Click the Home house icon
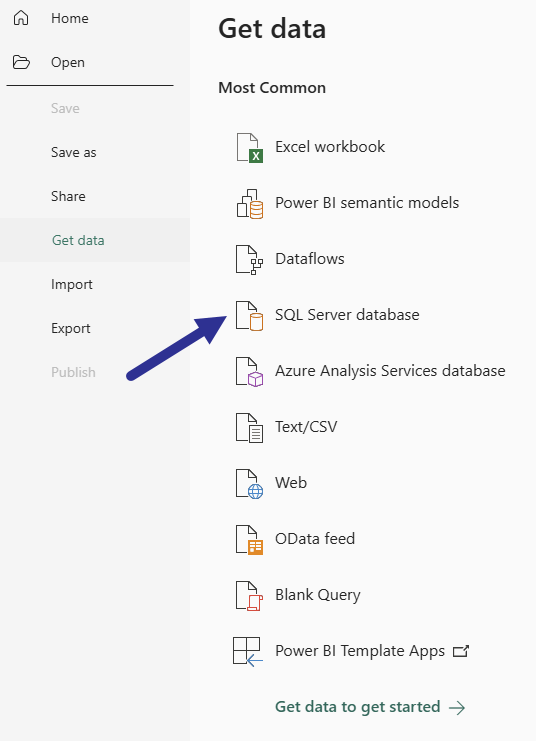This screenshot has height=741, width=536. click(x=21, y=18)
